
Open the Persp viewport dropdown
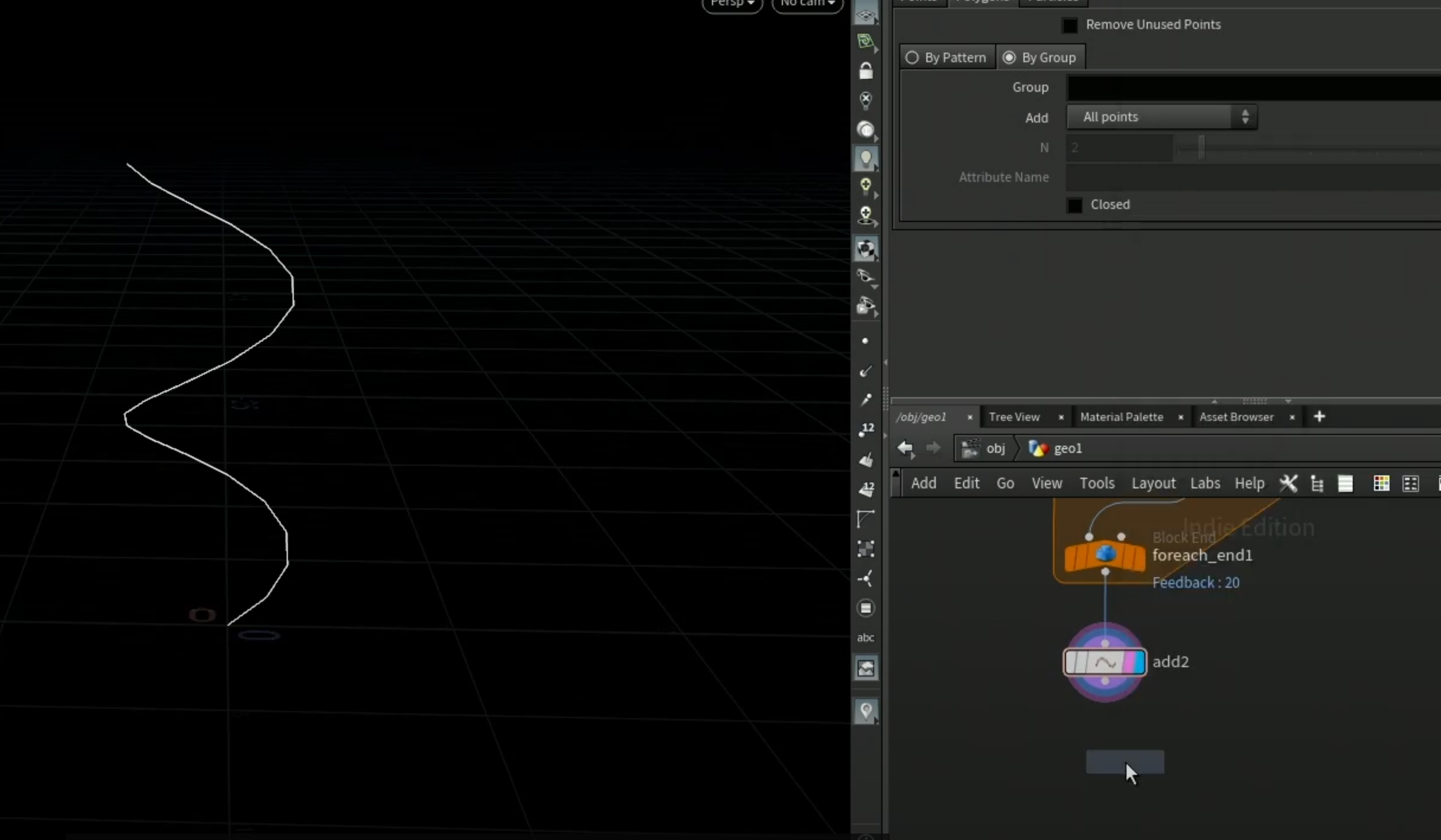click(x=732, y=4)
